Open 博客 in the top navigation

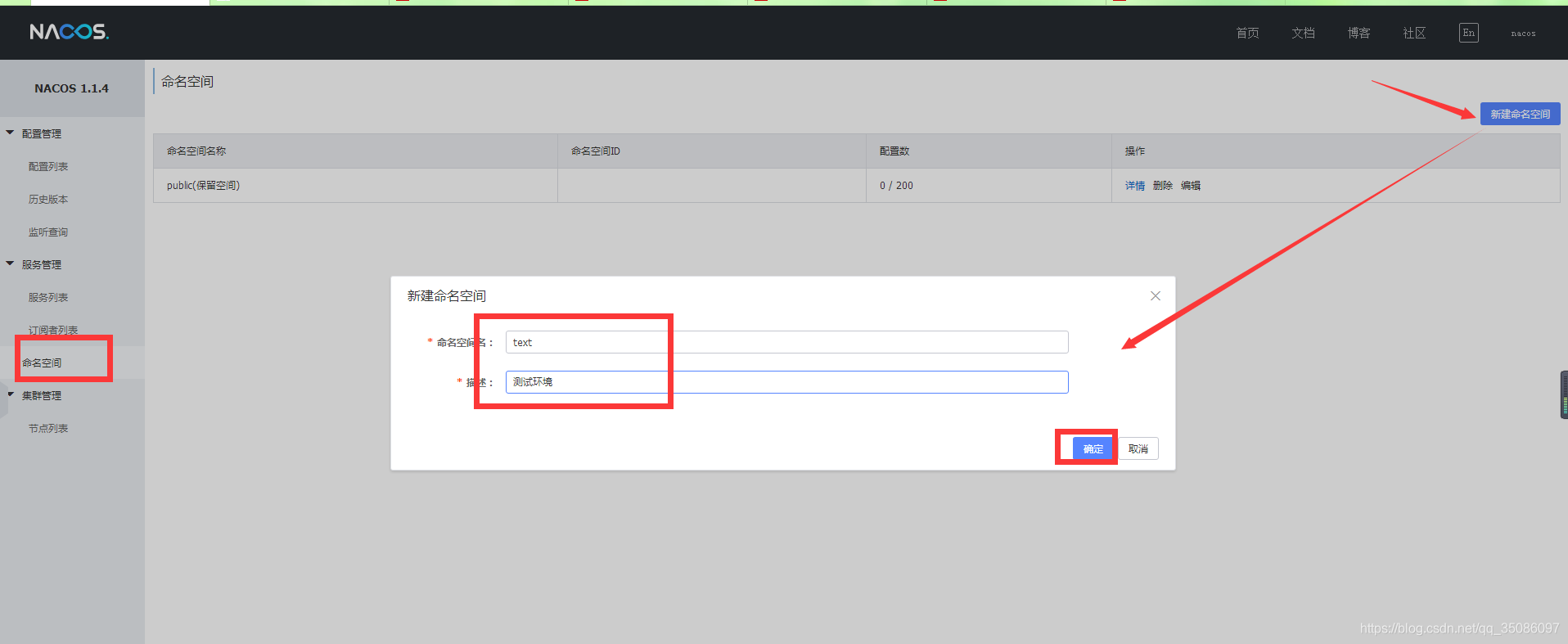1358,33
